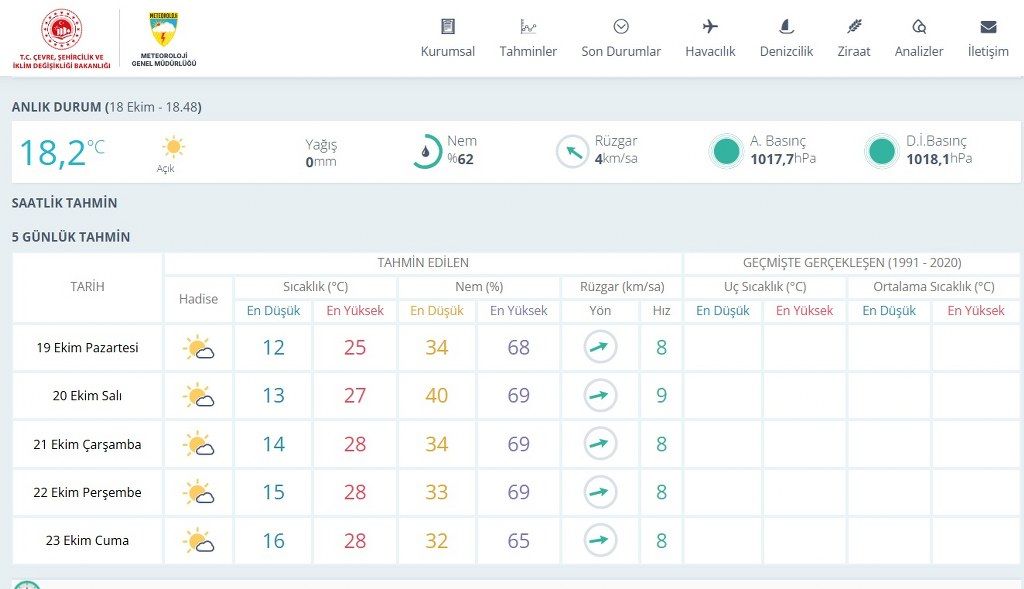Select the 19 Ekim Pazartesi date cell
The width and height of the screenshot is (1024, 589).
88,348
